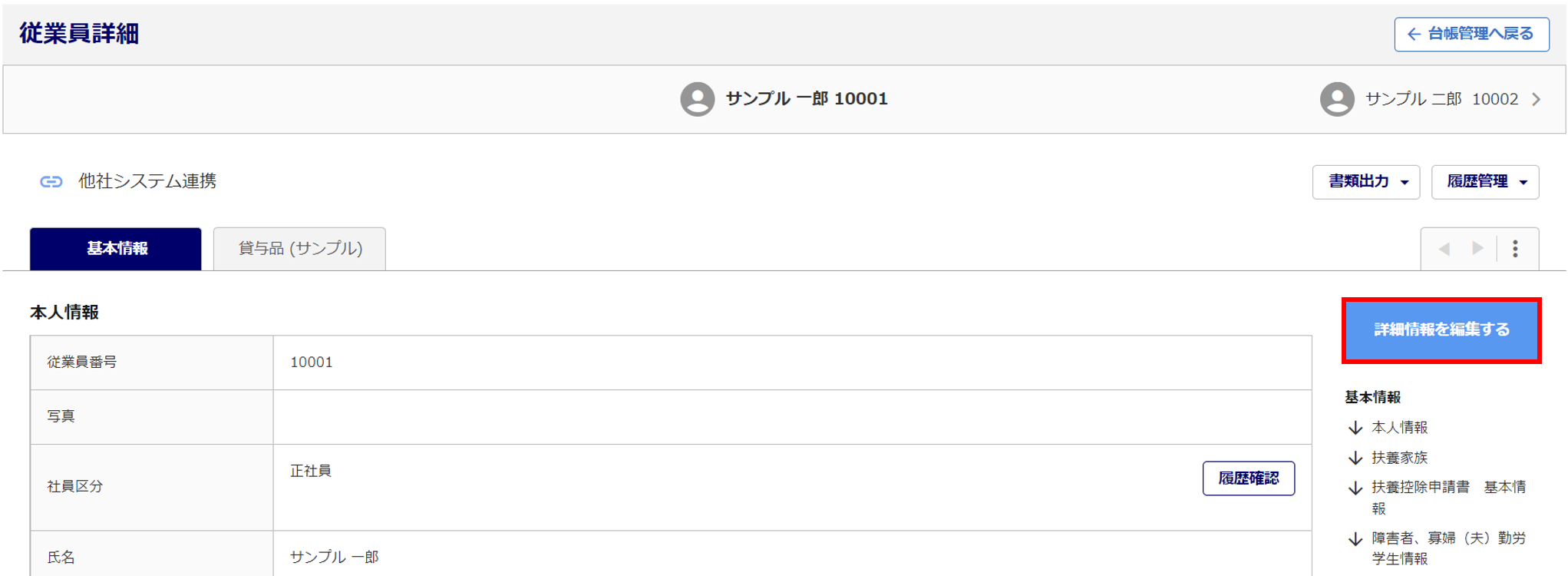Viewport: 1568px width, 576px height.
Task: Select the 基本情報 tab
Action: [116, 249]
